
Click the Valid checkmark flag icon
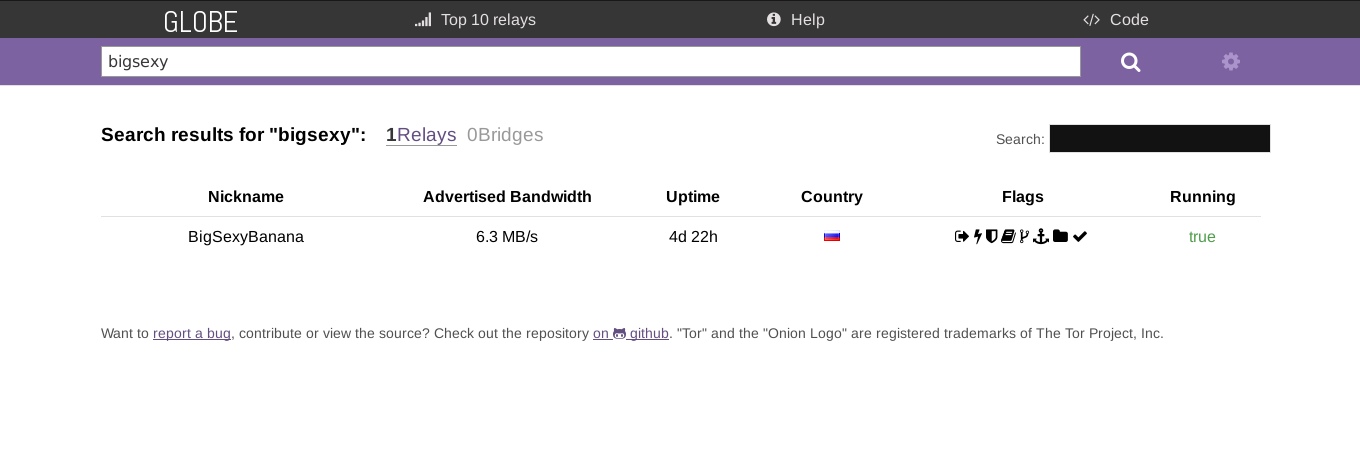pos(1080,237)
